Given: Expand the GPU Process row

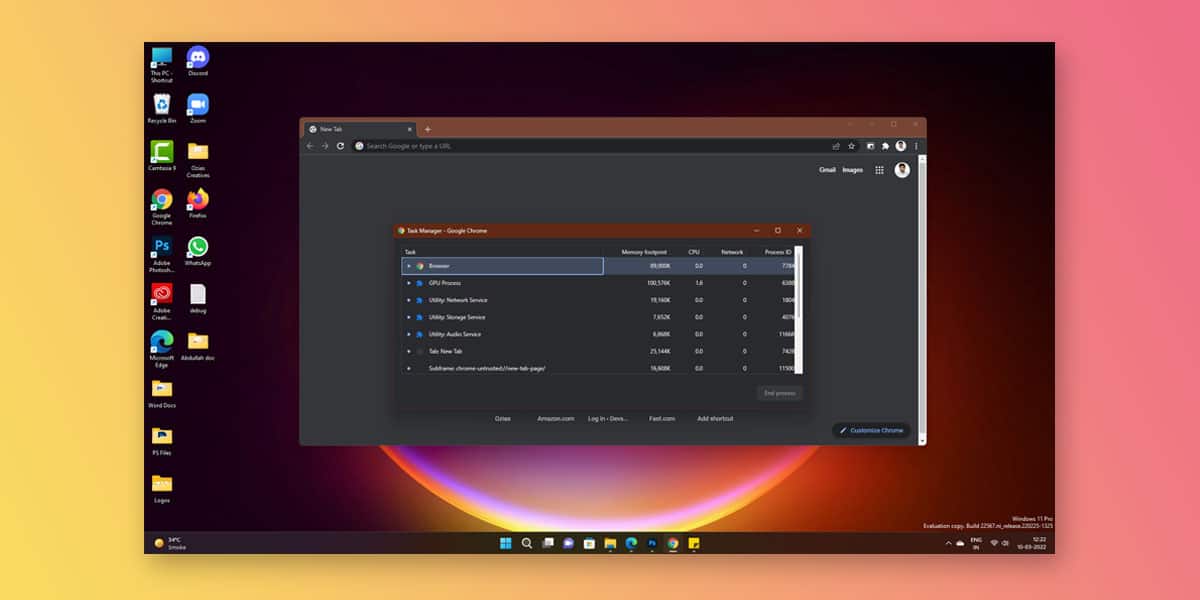Looking at the screenshot, I should point(409,283).
